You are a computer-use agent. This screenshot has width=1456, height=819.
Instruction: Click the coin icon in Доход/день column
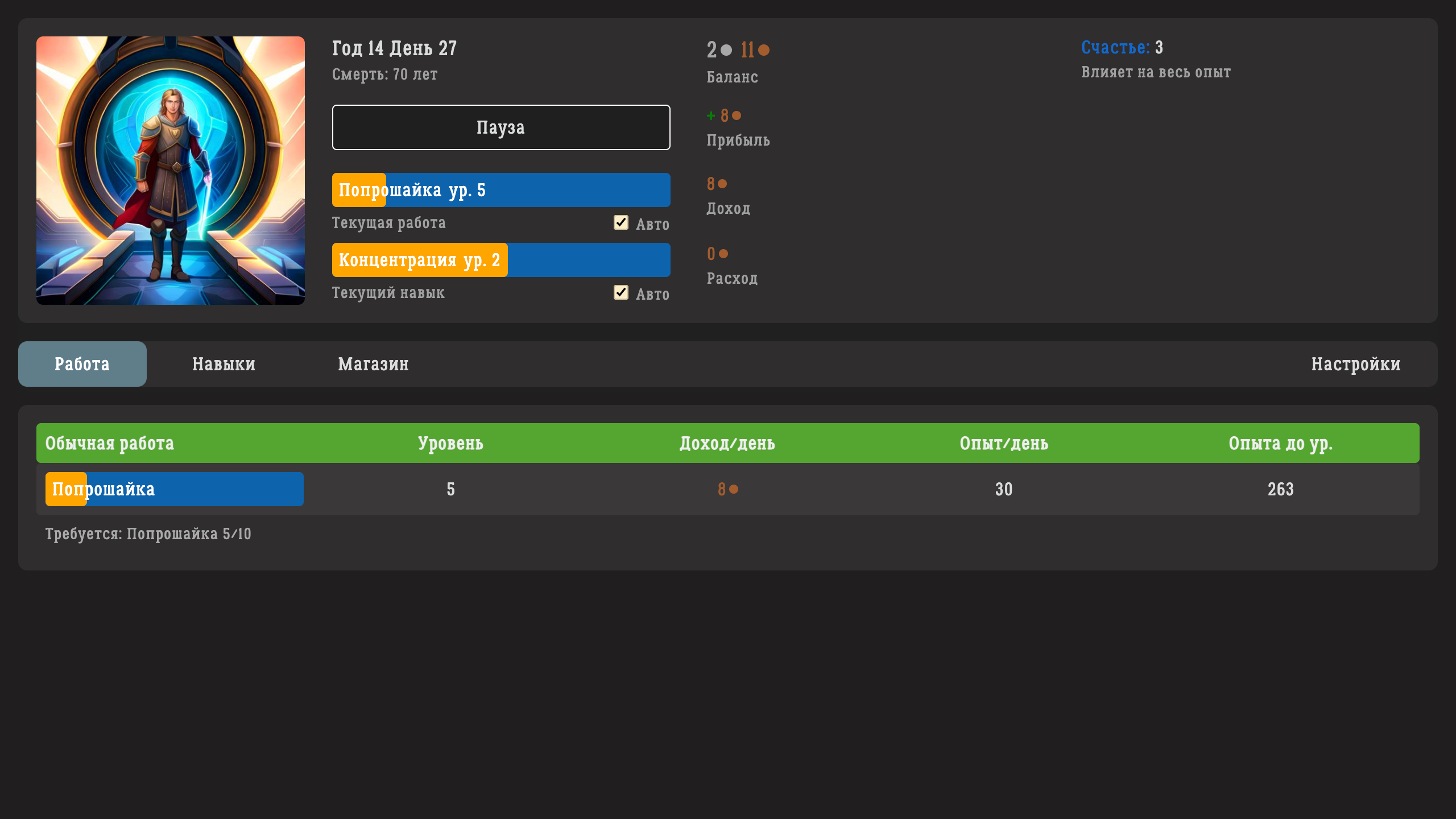click(734, 489)
